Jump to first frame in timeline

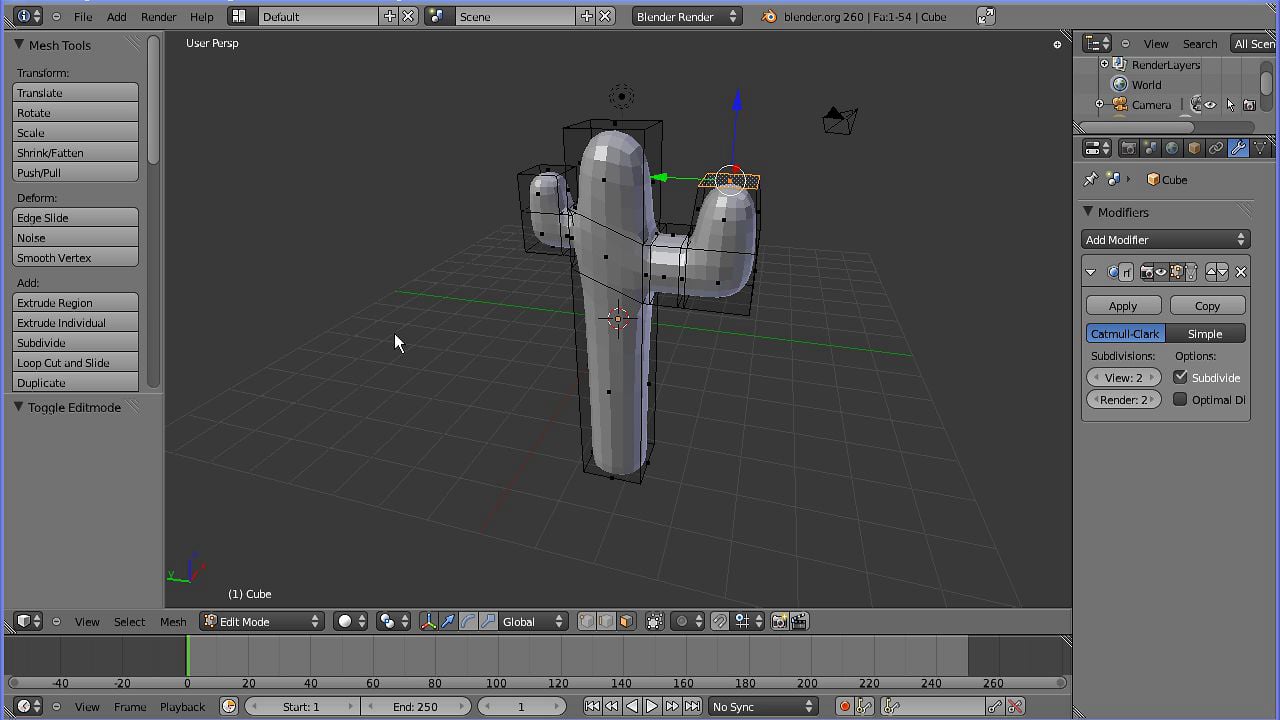click(x=592, y=706)
